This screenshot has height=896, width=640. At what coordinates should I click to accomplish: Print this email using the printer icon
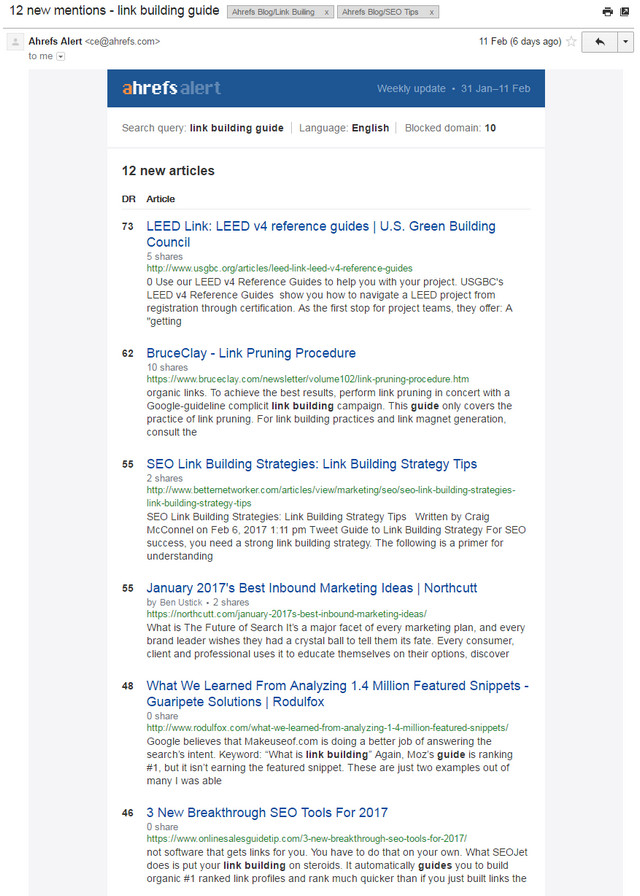607,11
